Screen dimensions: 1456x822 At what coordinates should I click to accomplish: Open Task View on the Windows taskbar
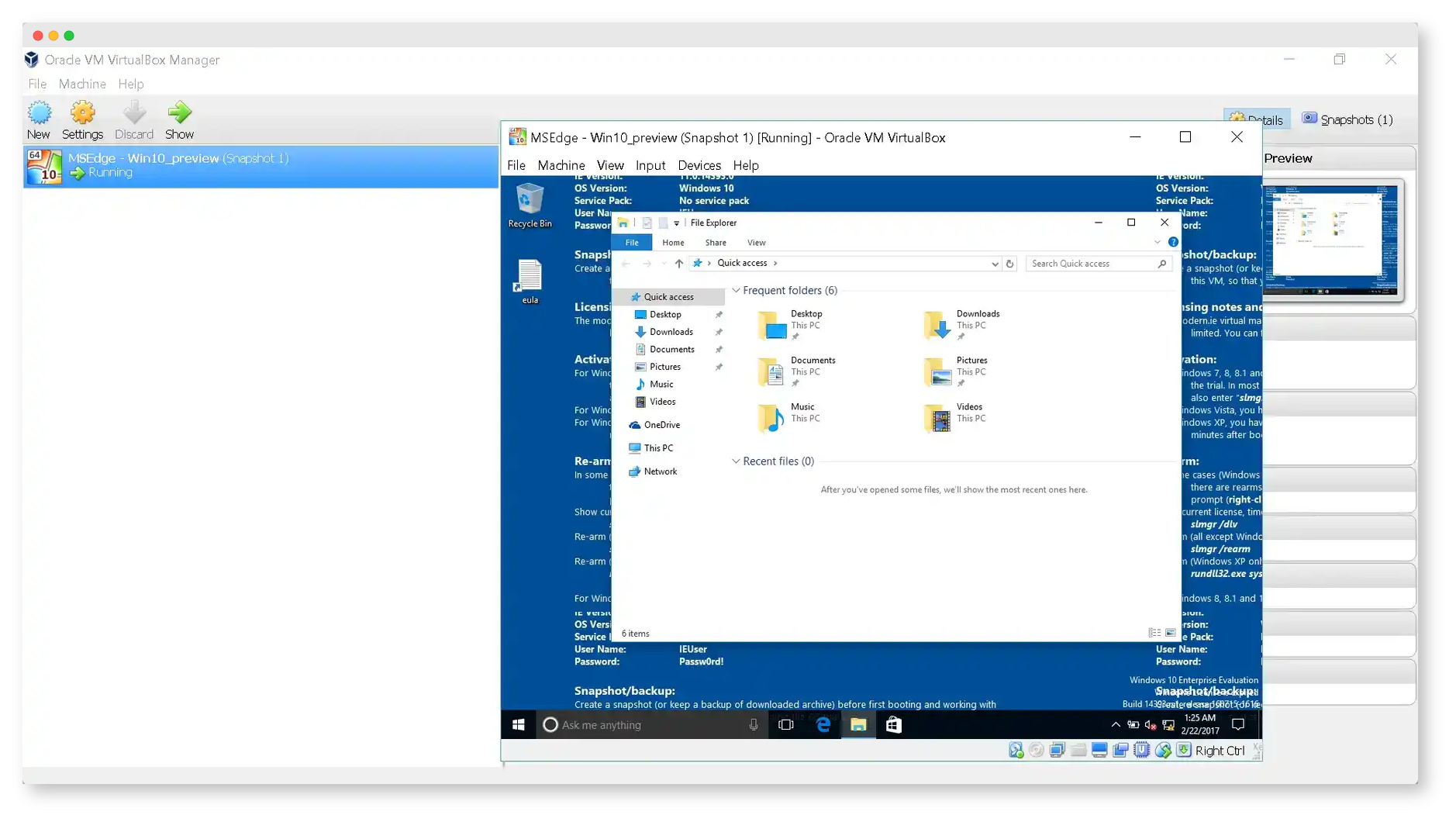pos(785,724)
